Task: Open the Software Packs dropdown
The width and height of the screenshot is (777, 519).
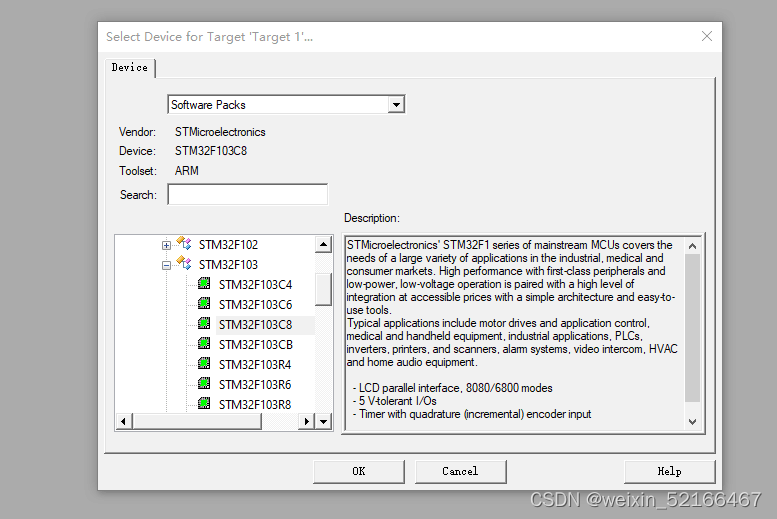Action: tap(396, 105)
